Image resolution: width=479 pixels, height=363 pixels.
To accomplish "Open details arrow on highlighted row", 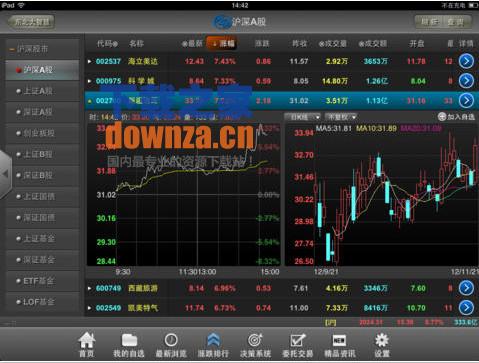I will click(x=466, y=100).
